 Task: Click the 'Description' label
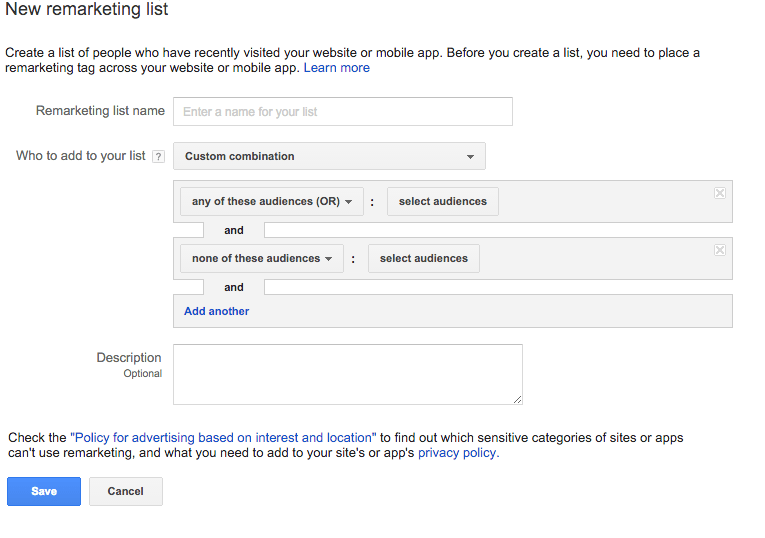(x=129, y=358)
